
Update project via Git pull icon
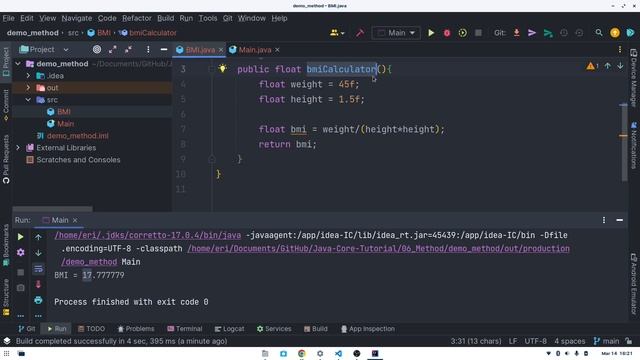click(x=516, y=33)
